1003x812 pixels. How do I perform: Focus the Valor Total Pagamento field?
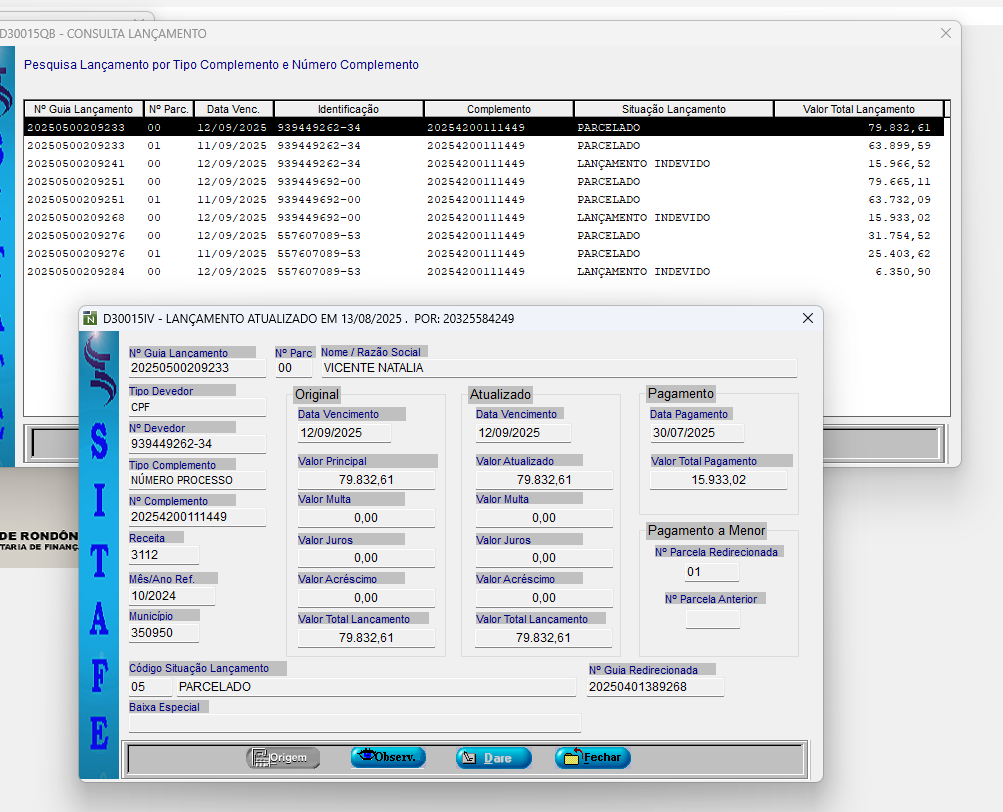[718, 480]
